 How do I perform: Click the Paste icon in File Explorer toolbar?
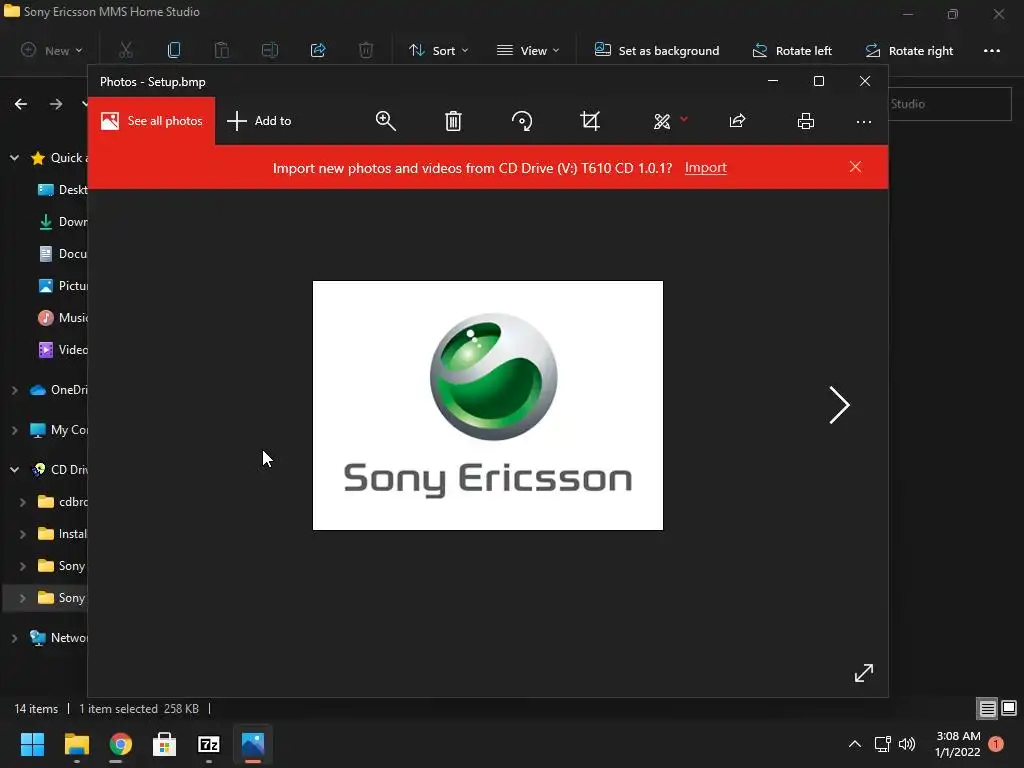[x=222, y=50]
